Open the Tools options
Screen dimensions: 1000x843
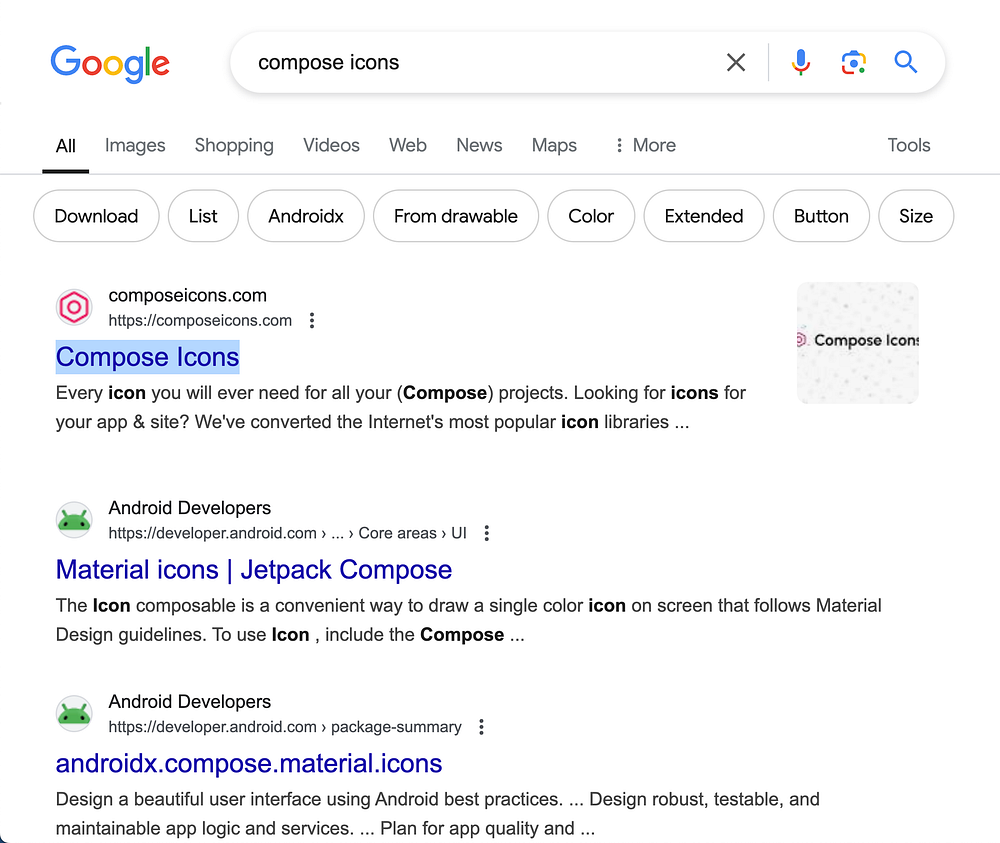(909, 145)
